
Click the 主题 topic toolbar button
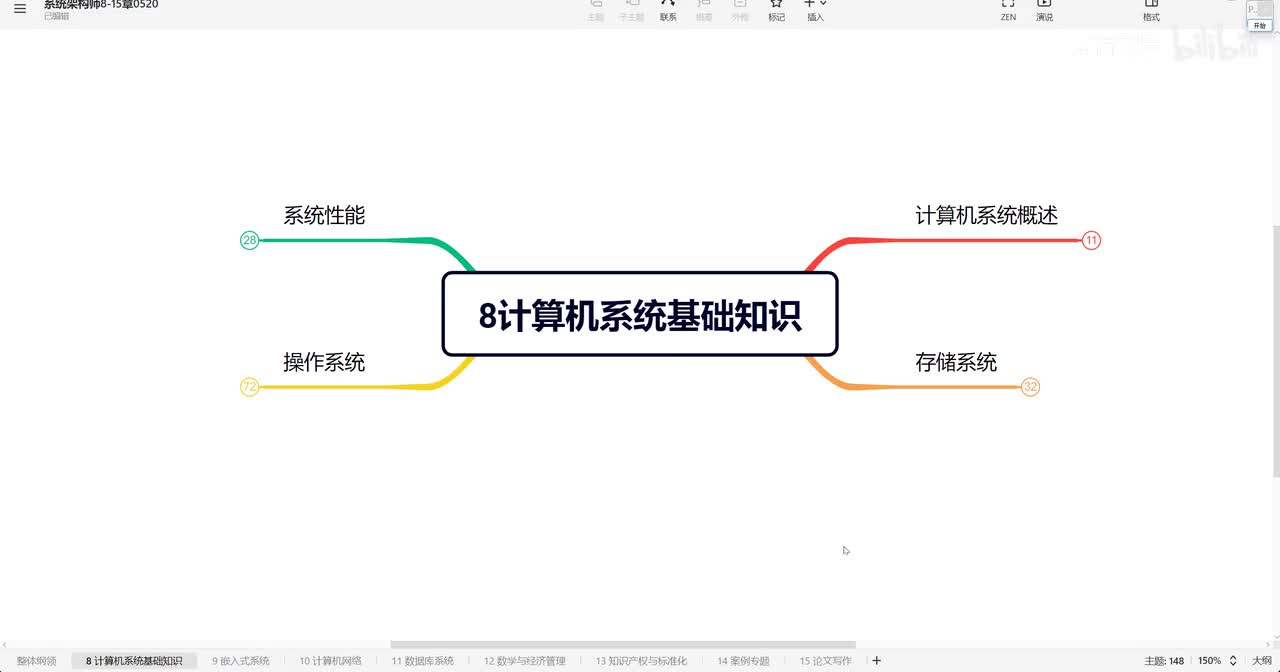pos(596,10)
